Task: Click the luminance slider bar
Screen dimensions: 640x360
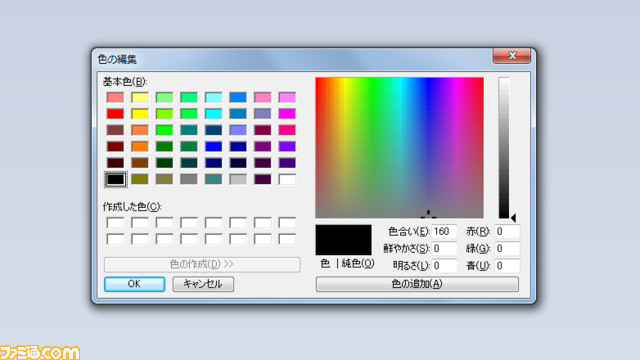Action: click(504, 147)
